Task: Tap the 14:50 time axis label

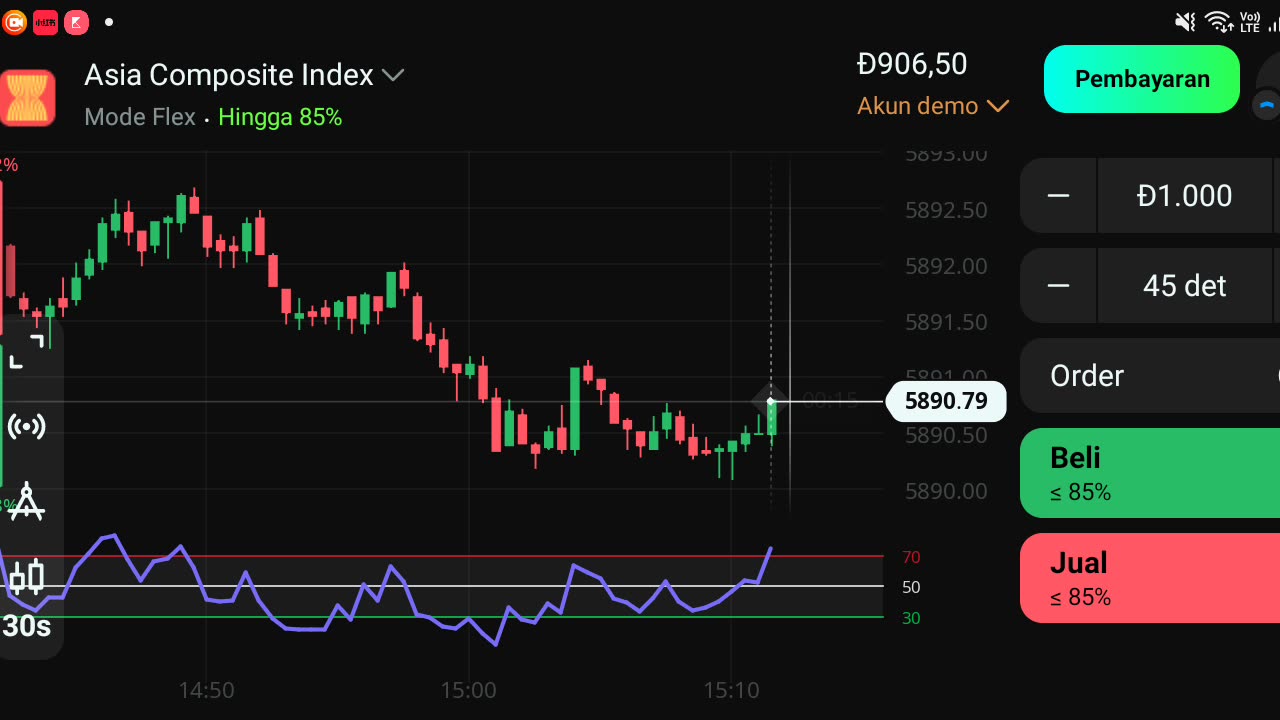Action: [206, 690]
